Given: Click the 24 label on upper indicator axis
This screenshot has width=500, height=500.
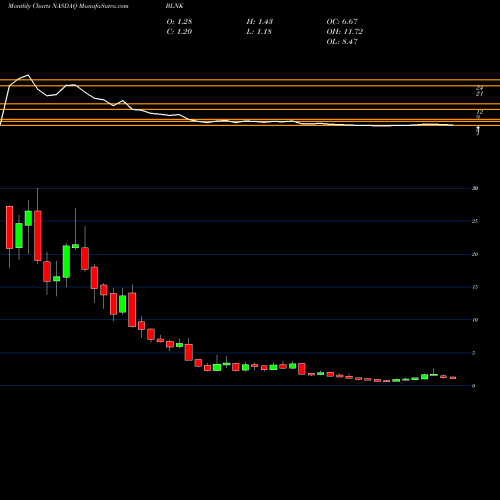Looking at the screenshot, I should [479, 88].
